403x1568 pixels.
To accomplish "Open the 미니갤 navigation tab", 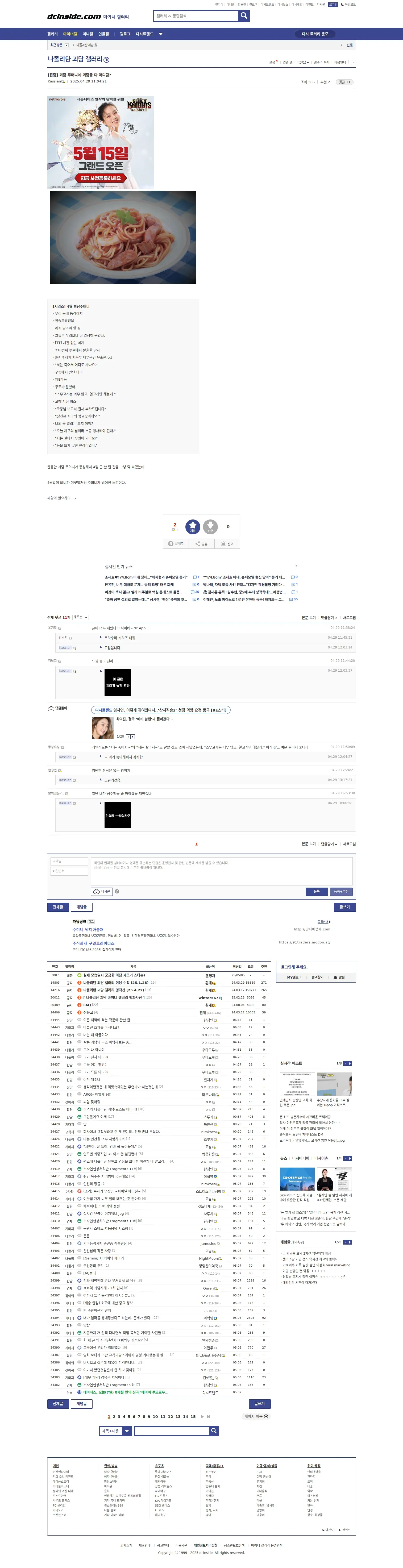I will 88,34.
